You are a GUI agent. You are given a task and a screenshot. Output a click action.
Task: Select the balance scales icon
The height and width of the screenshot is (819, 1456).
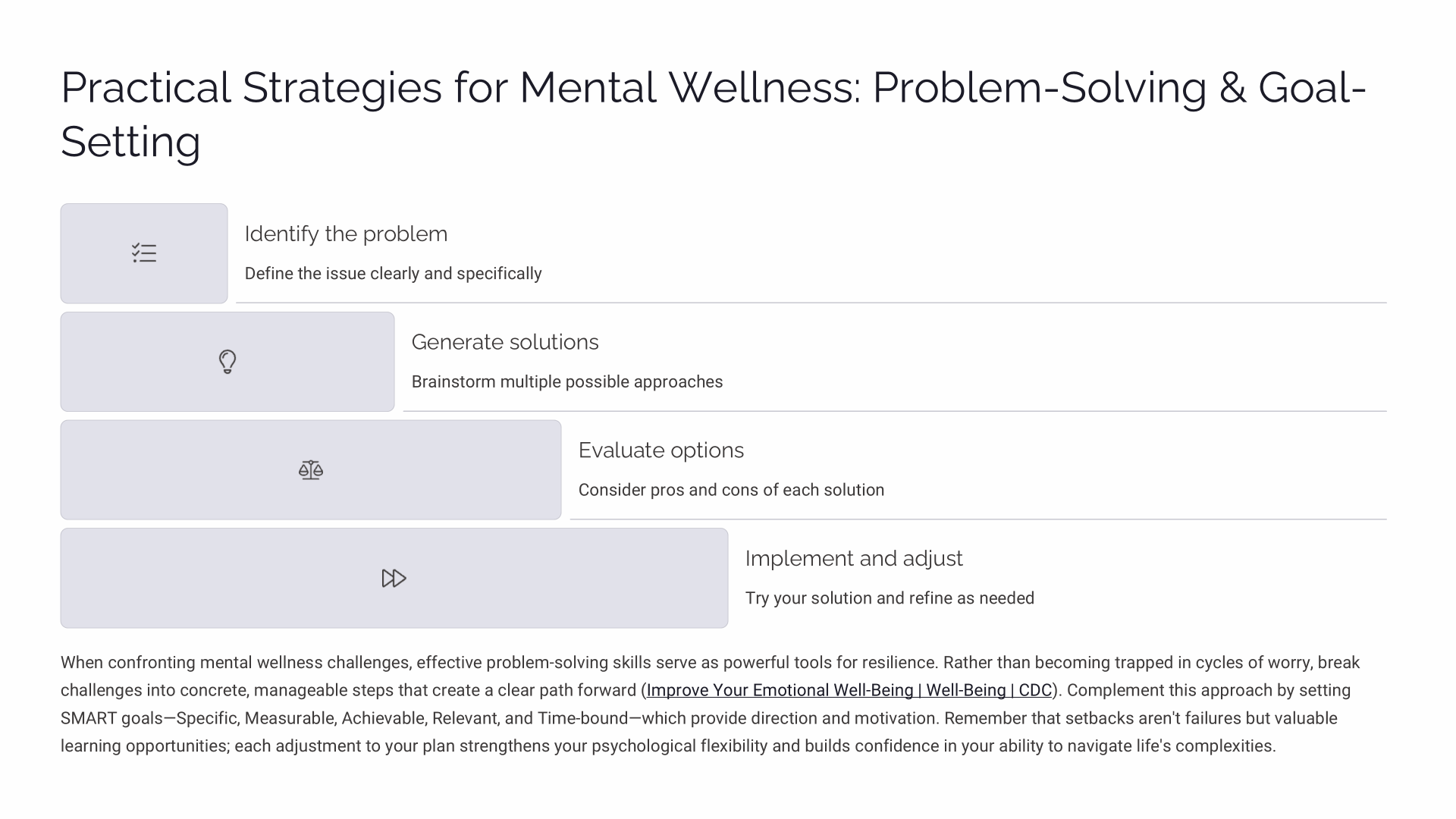tap(311, 470)
